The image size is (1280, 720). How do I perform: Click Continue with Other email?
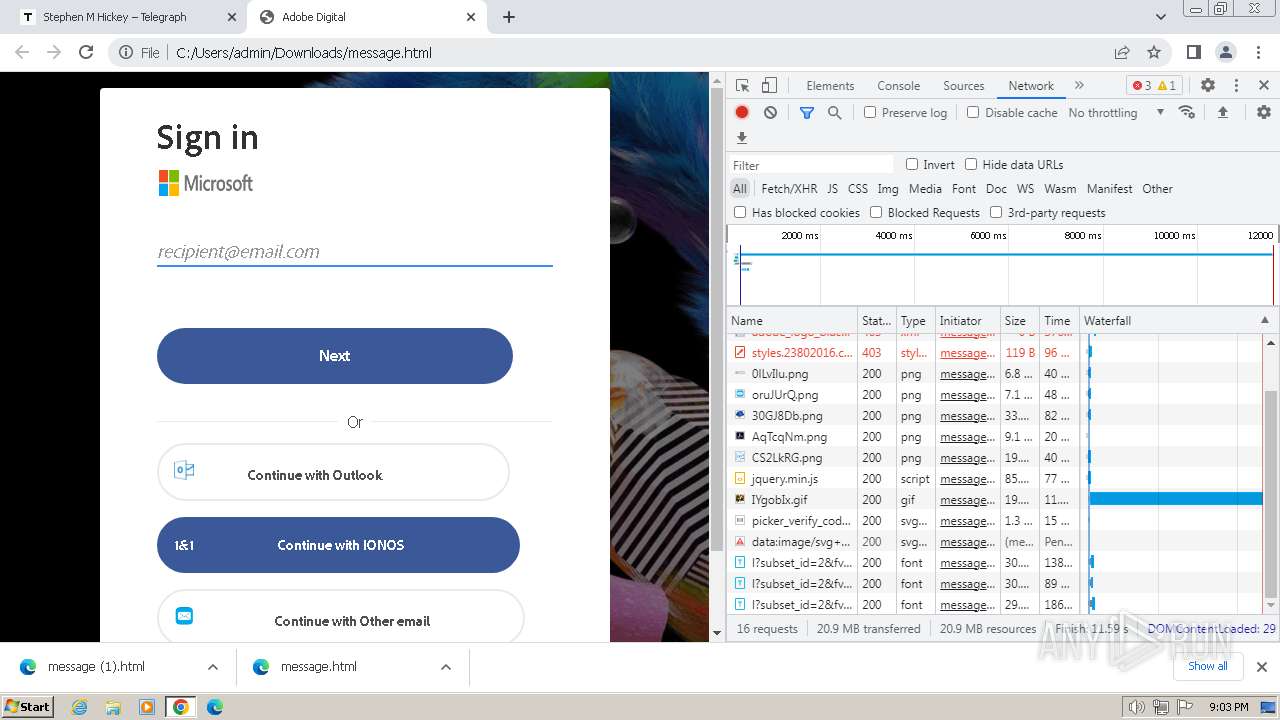(x=340, y=617)
